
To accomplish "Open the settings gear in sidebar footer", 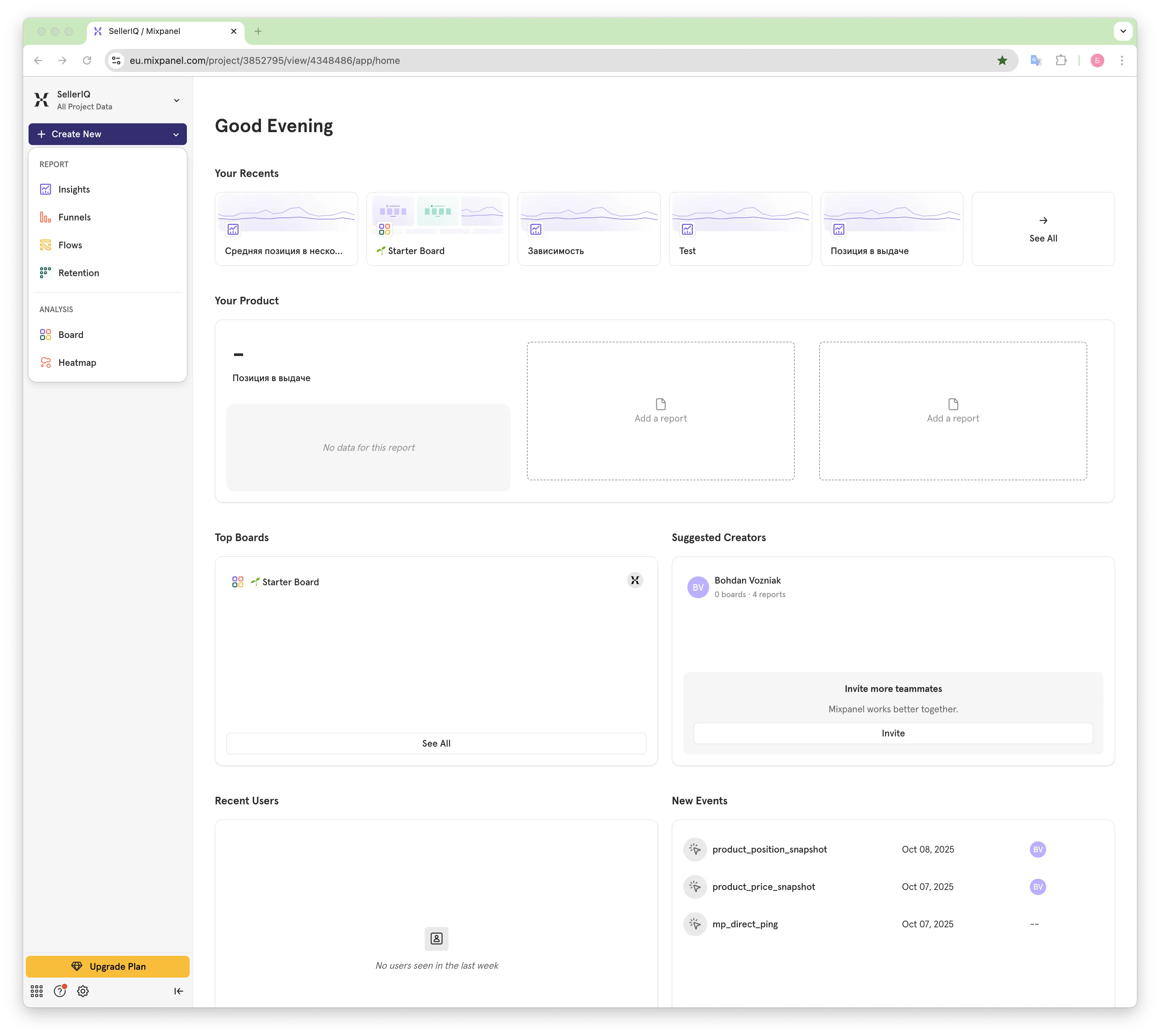I will tap(83, 991).
